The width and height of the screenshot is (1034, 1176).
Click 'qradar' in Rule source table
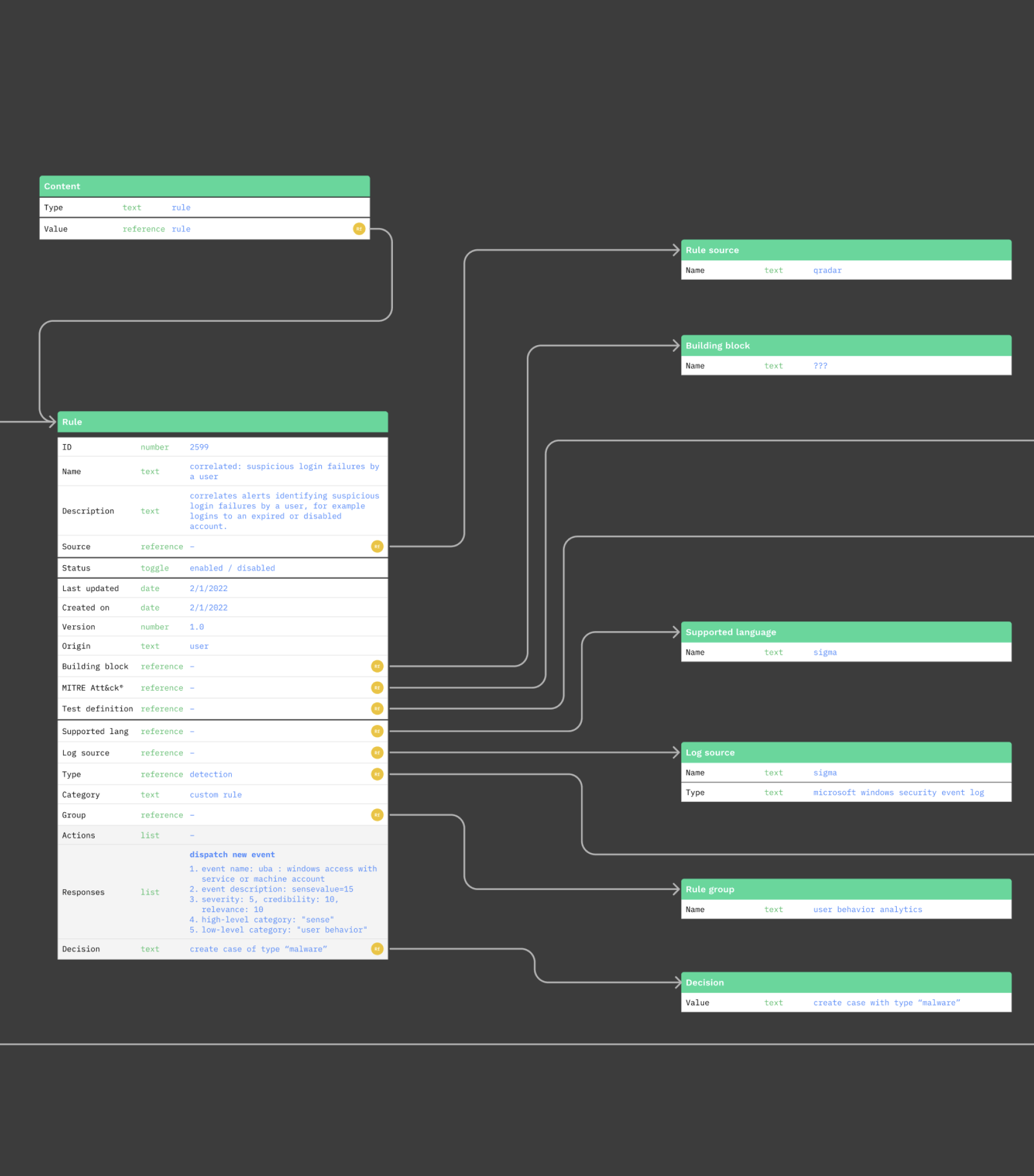tap(828, 271)
